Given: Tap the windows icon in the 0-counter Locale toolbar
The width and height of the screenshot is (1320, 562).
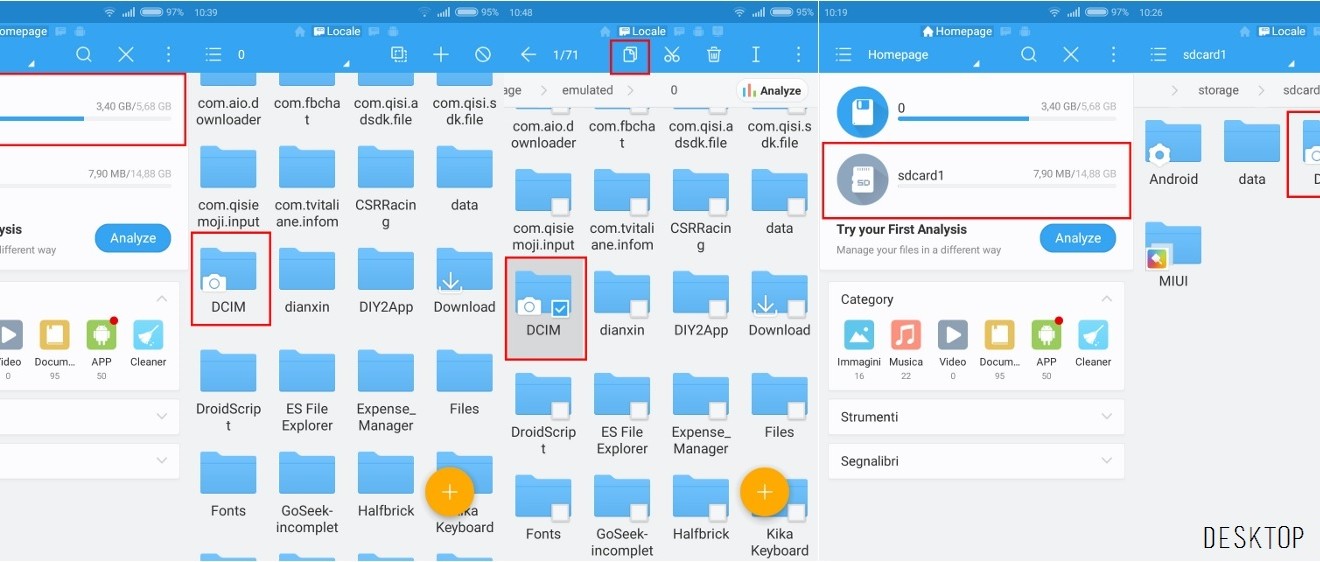Looking at the screenshot, I should (x=399, y=55).
